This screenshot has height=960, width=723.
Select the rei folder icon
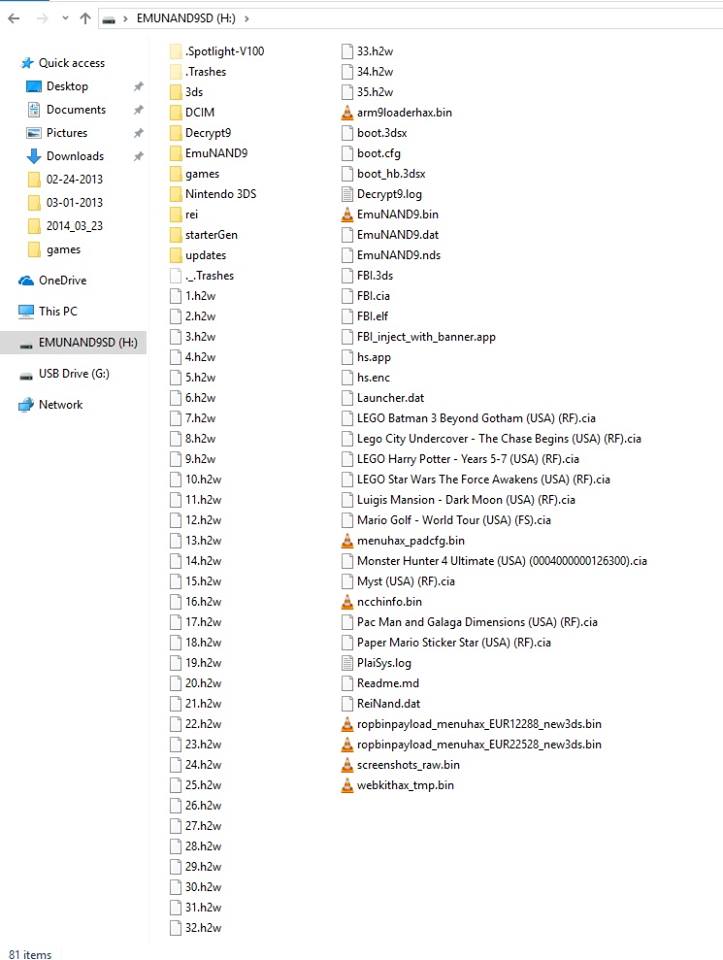176,214
